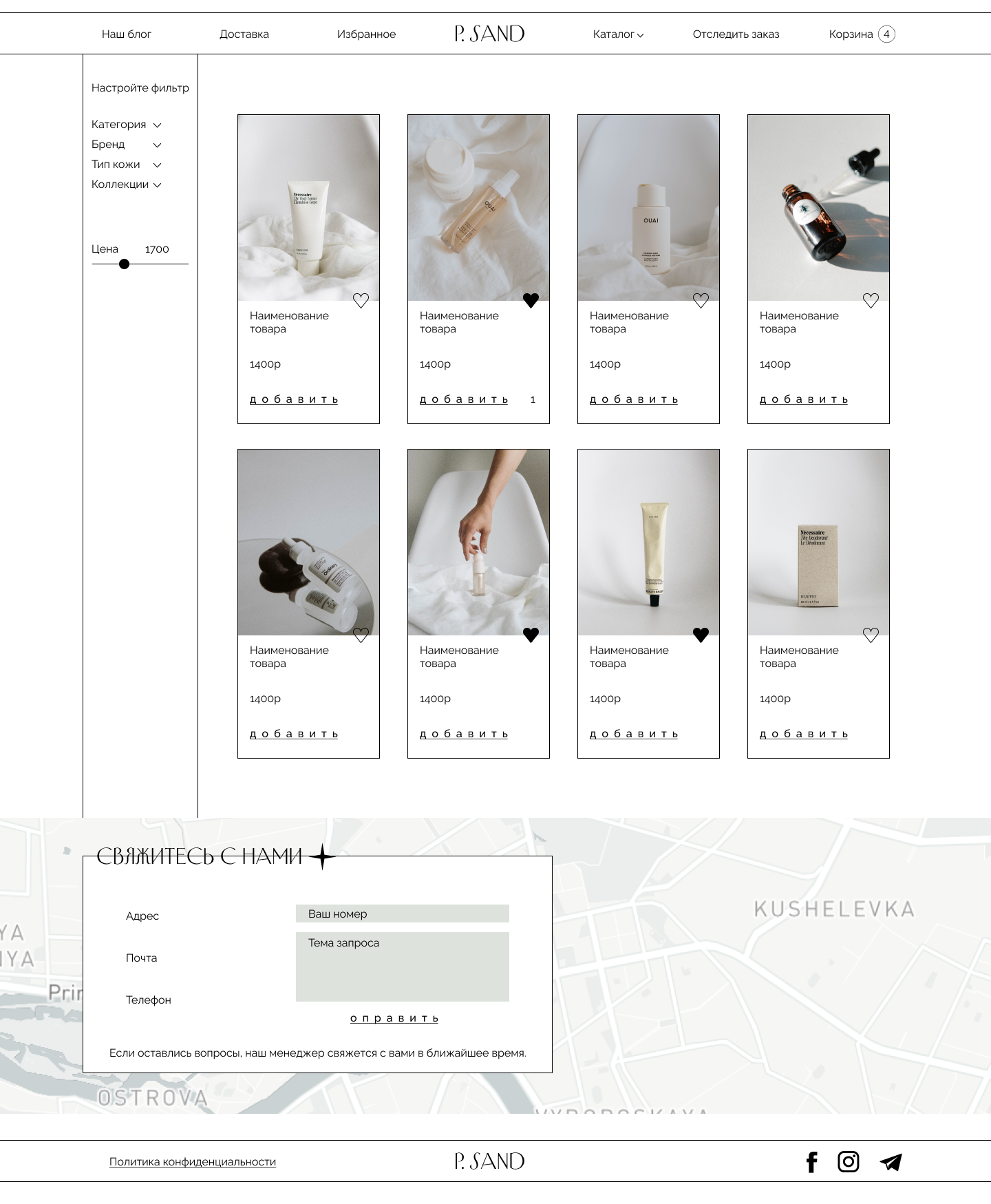Click the P. SAND logo in footer
Viewport: 991px width, 1204px height.
[x=489, y=1161]
